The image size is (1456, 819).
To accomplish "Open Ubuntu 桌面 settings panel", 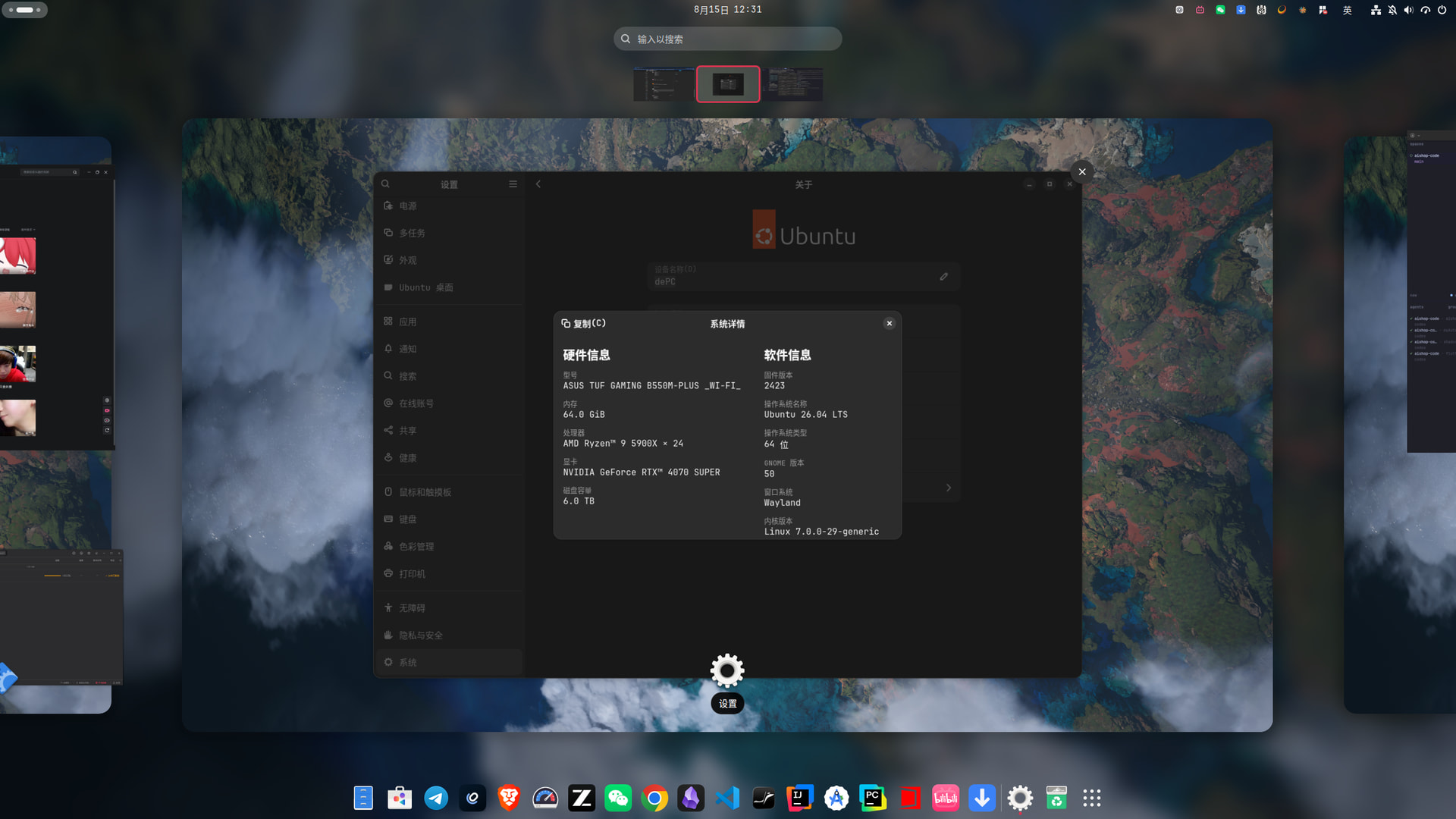I will 449,288.
